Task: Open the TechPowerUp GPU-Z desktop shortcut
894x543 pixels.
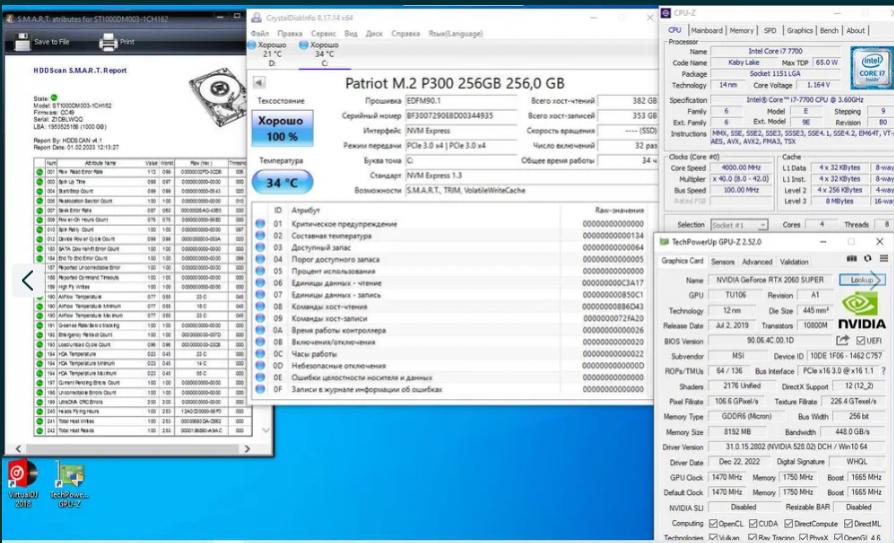Action: 69,484
